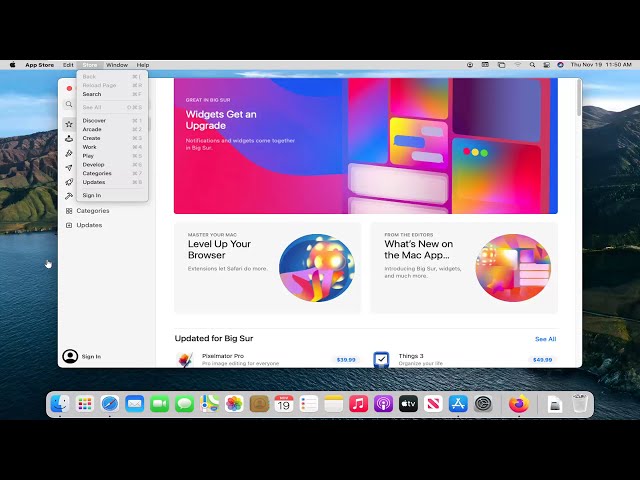Open Messages from the Dock
Image resolution: width=640 pixels, height=480 pixels.
(184, 404)
